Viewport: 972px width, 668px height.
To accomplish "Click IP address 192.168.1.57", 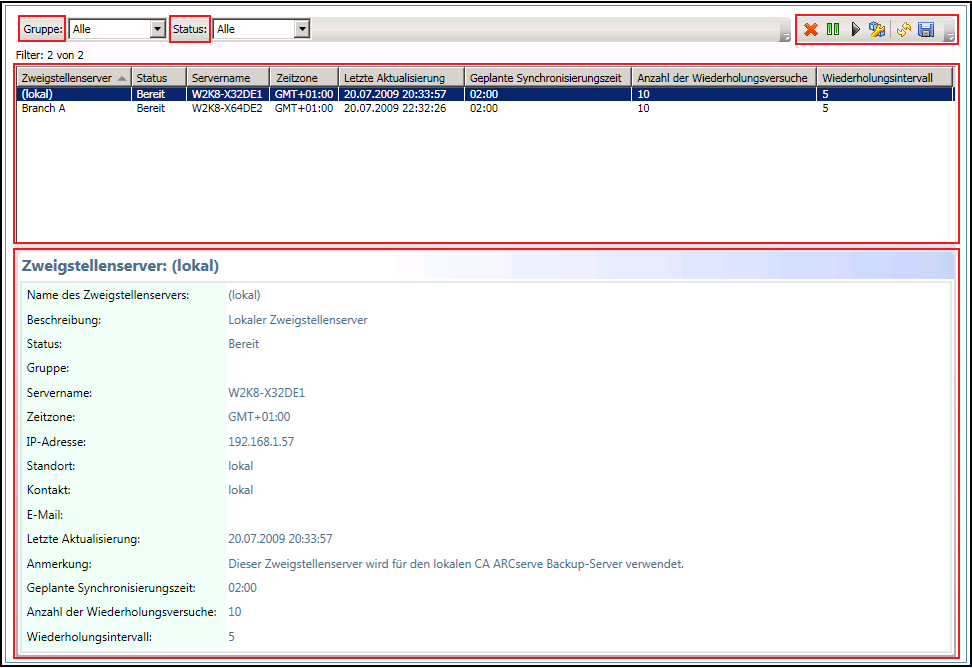I will (261, 442).
